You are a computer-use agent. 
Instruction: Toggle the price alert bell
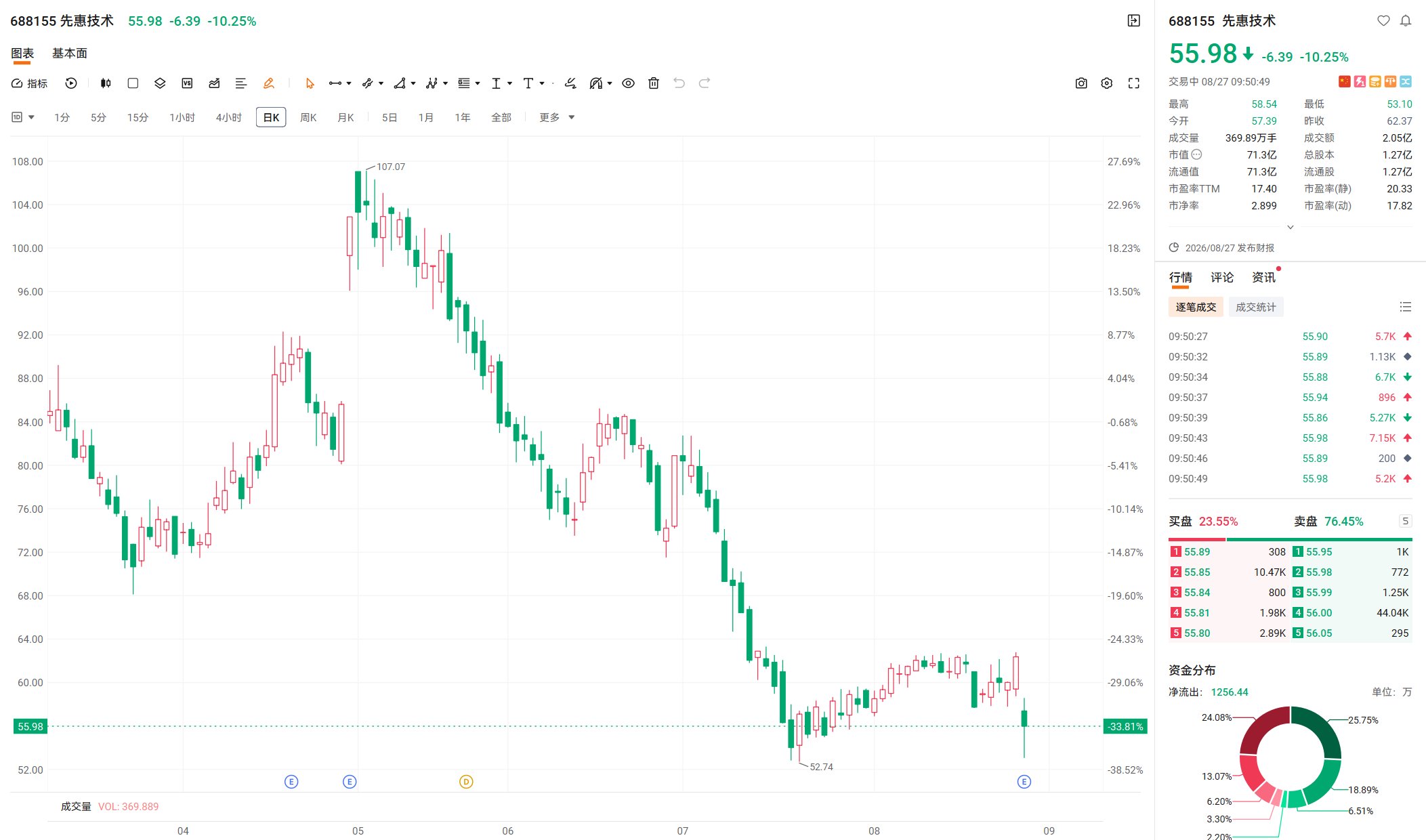1406,21
